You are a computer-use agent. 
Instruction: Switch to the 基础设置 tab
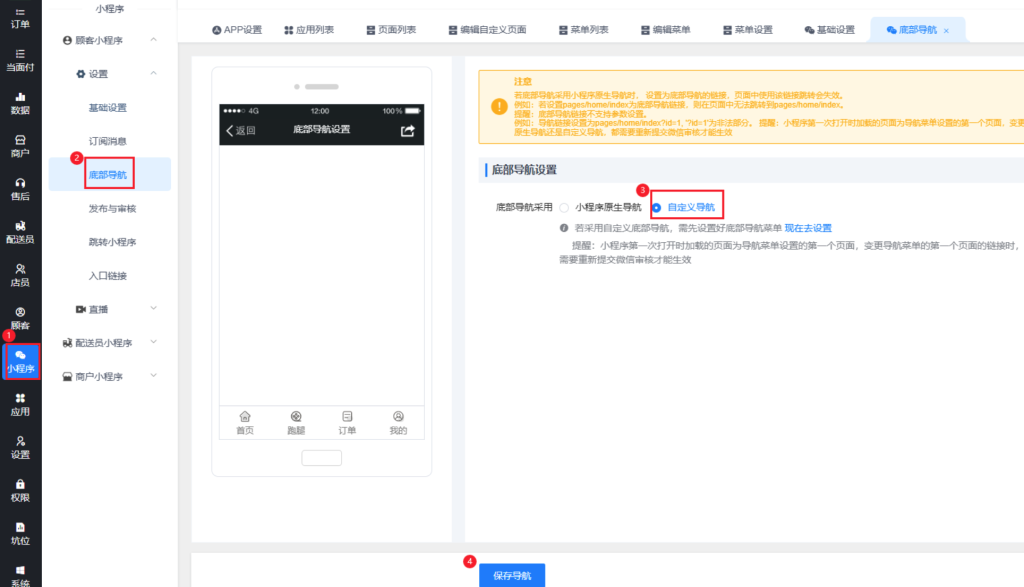[829, 30]
